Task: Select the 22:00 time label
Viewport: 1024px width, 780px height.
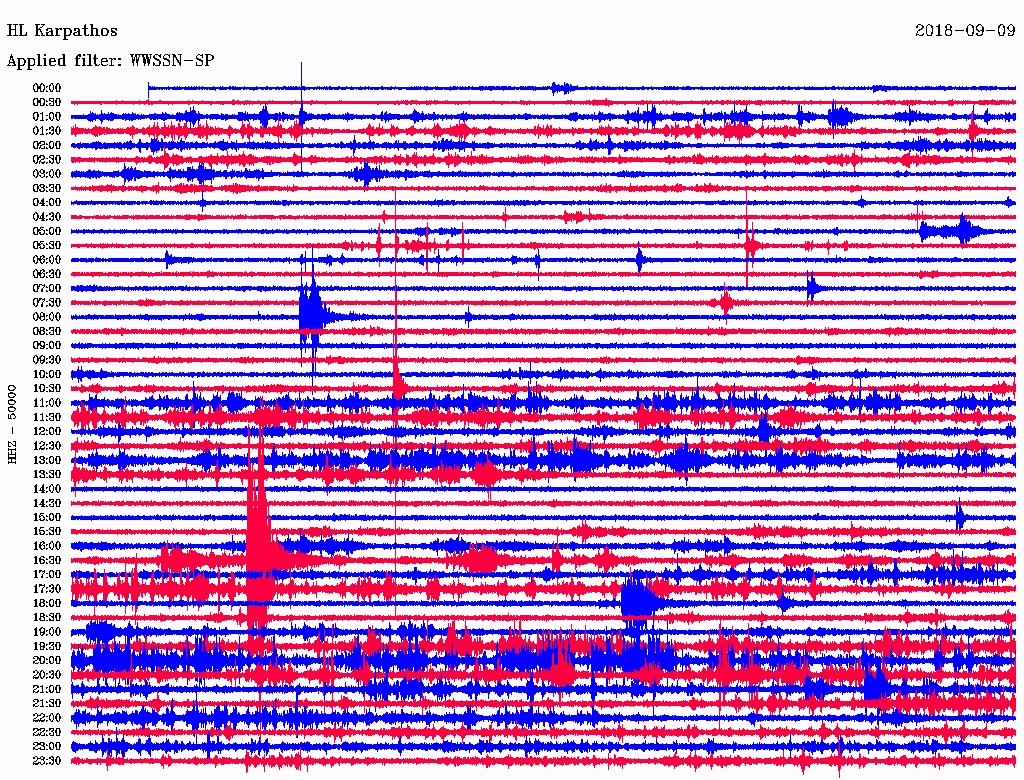Action: click(x=47, y=718)
